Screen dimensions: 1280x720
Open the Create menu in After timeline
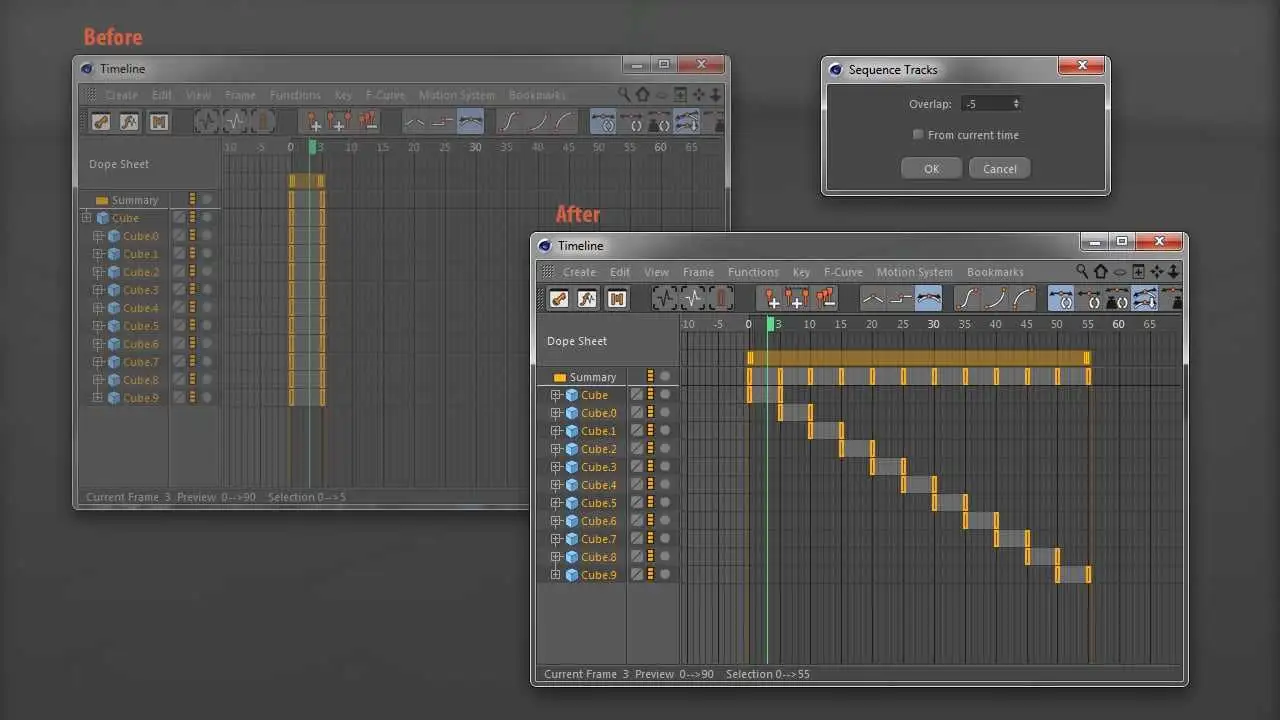point(579,272)
